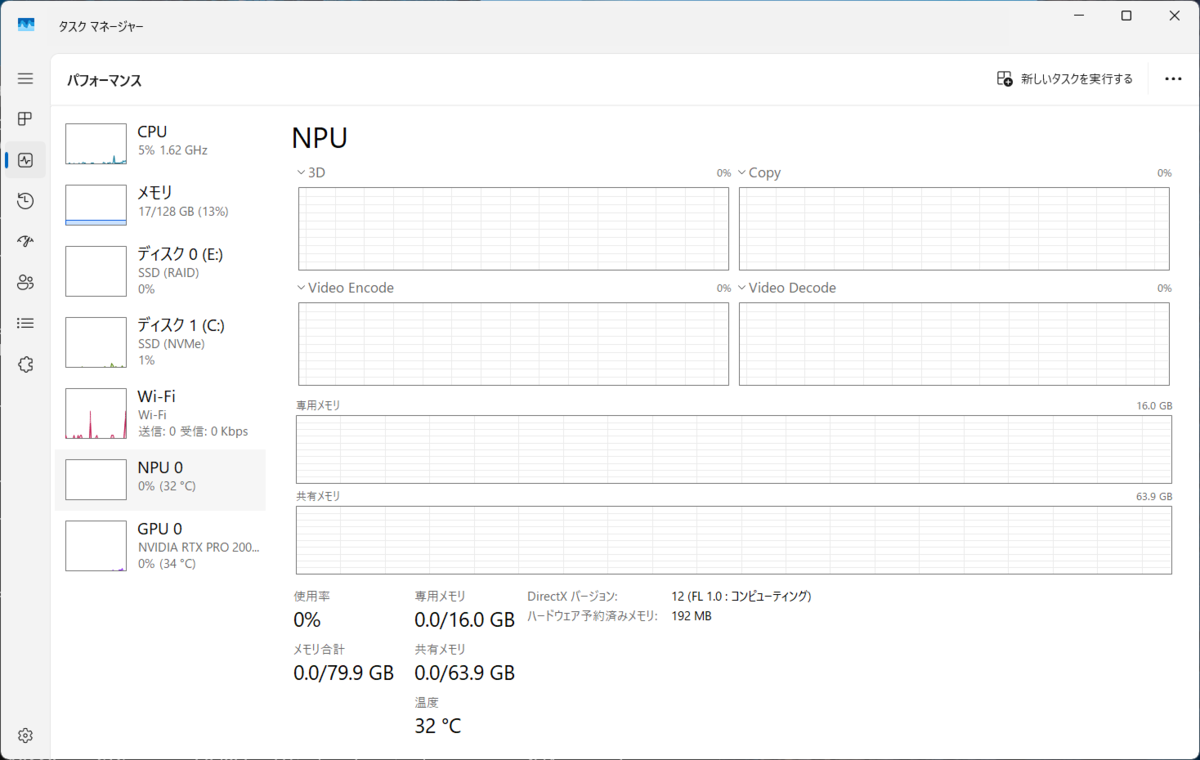Image resolution: width=1200 pixels, height=760 pixels.
Task: Click the 送信: 0 受信: 0 Kbps text
Action: (x=193, y=432)
